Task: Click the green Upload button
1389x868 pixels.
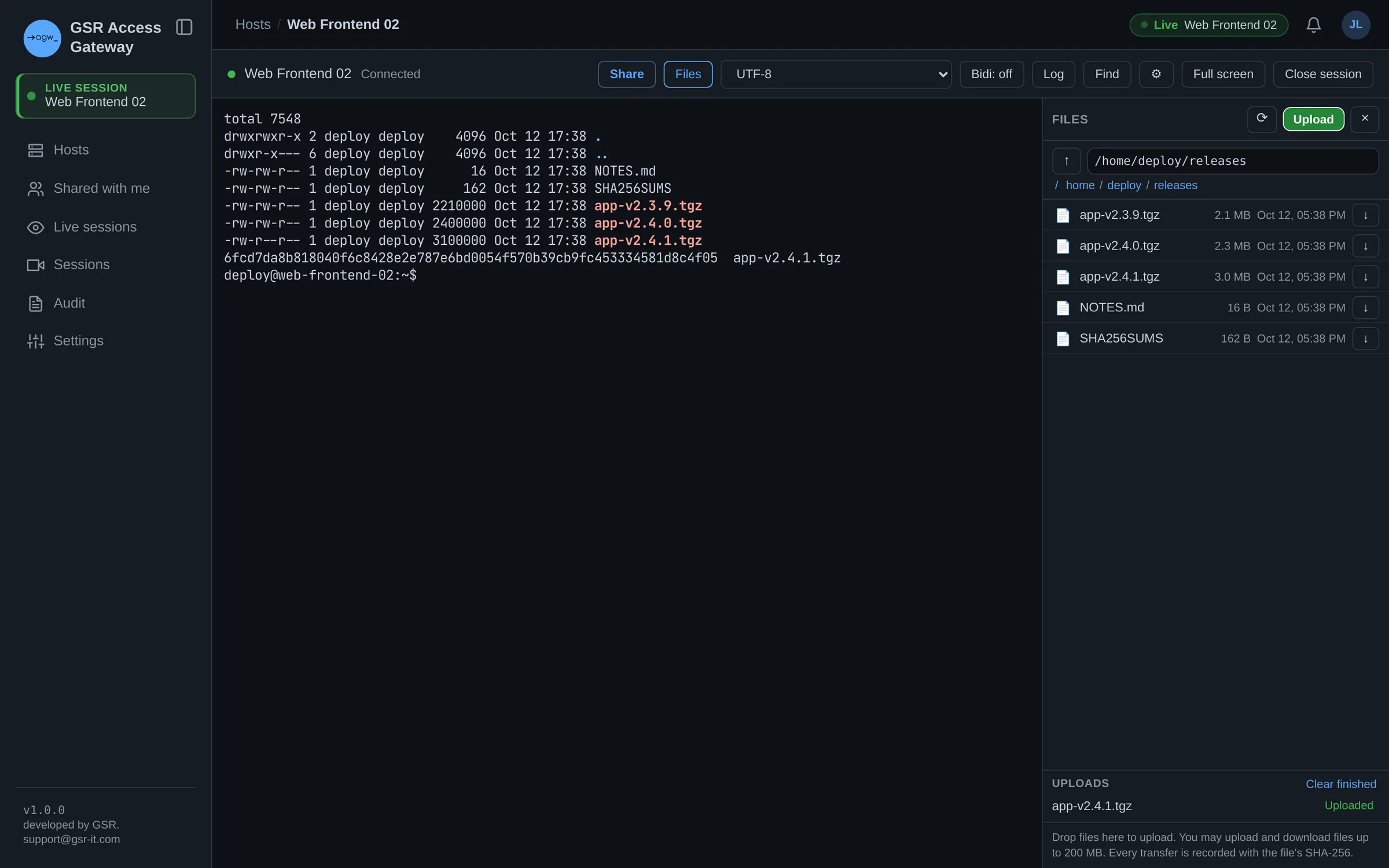Action: pos(1313,119)
